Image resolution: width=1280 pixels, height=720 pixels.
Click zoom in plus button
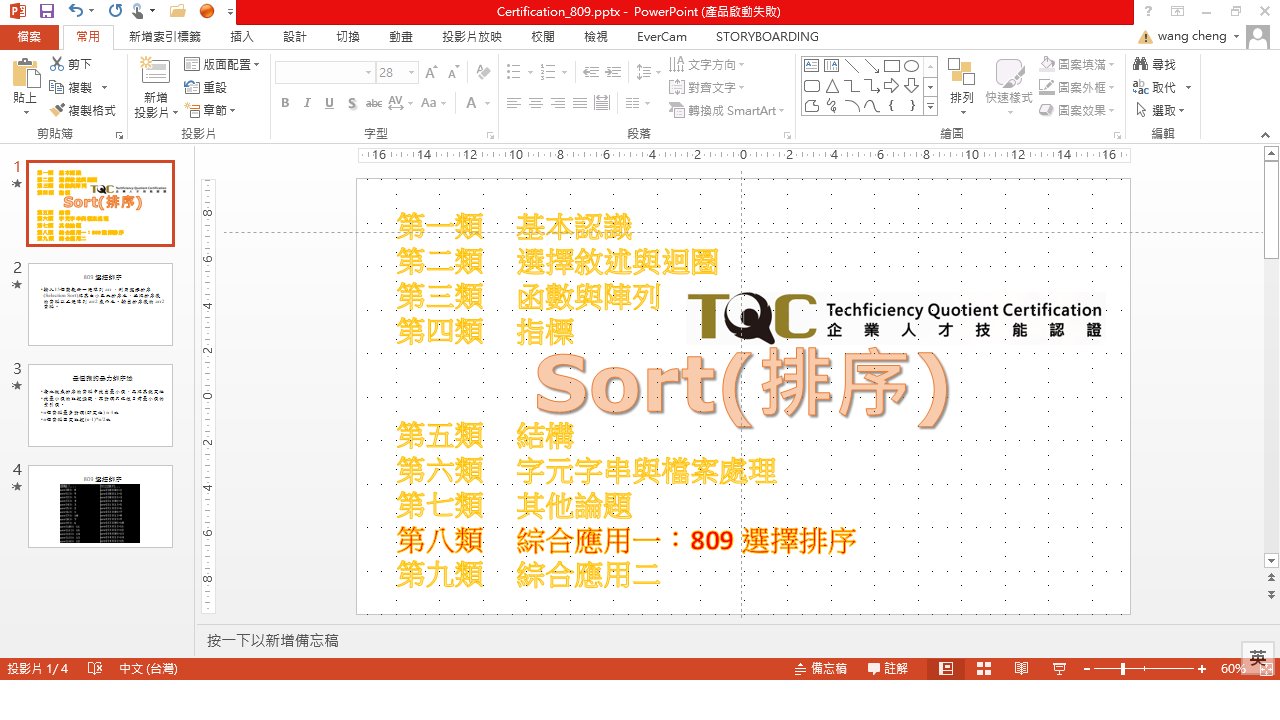pos(1202,669)
